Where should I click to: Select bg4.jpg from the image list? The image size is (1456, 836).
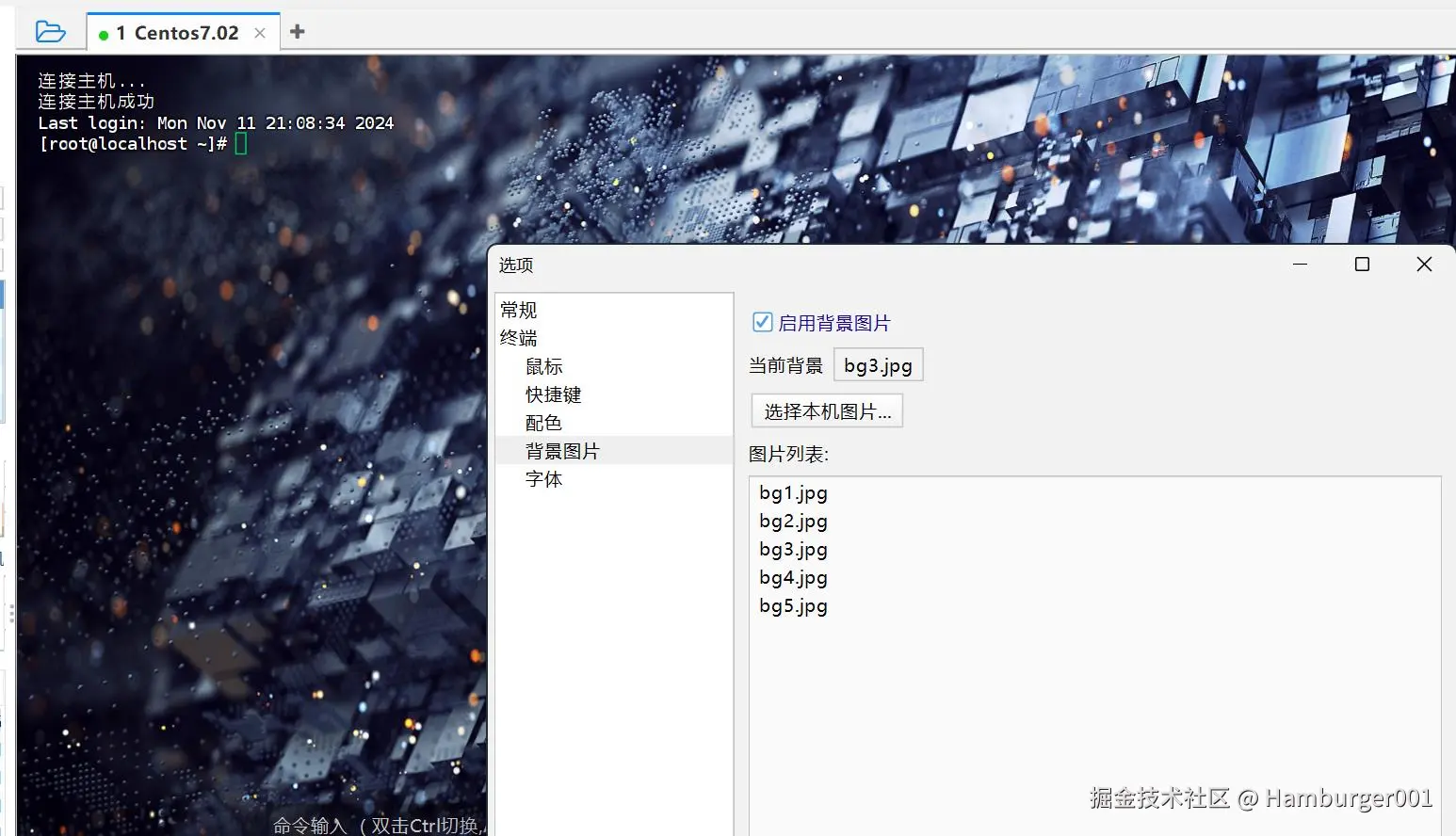coord(792,577)
